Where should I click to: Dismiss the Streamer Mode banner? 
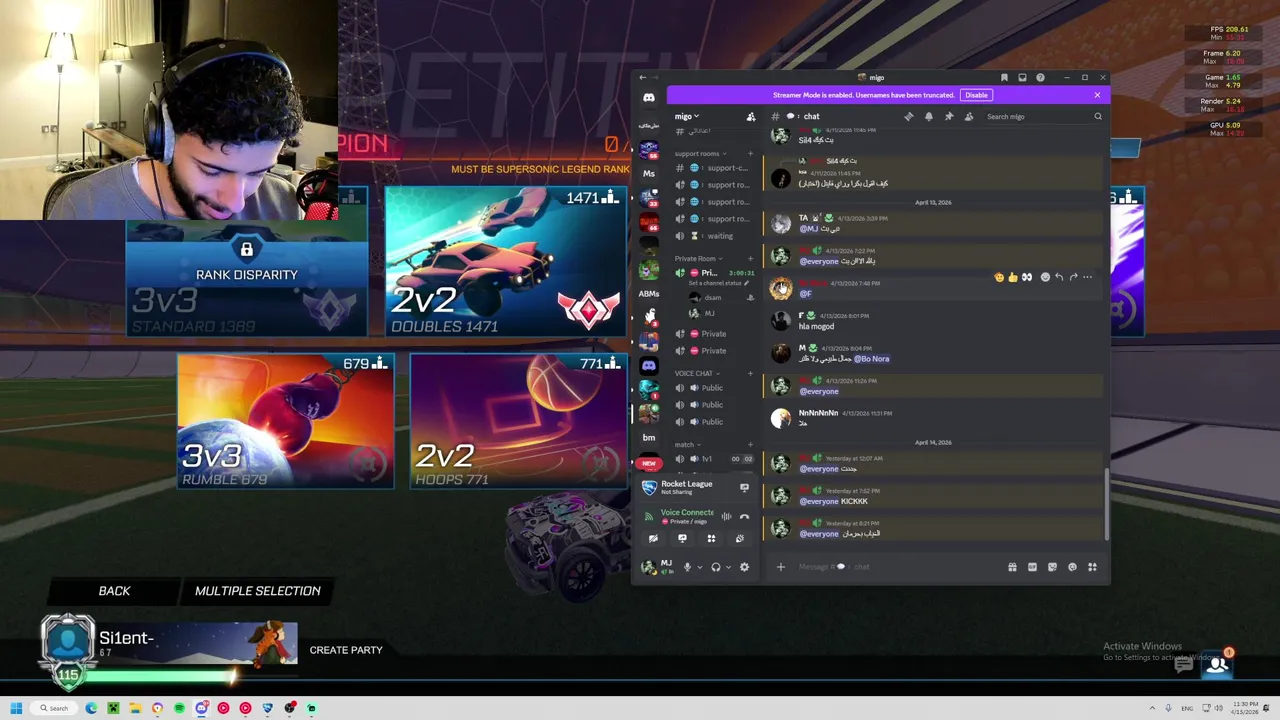tap(1097, 95)
